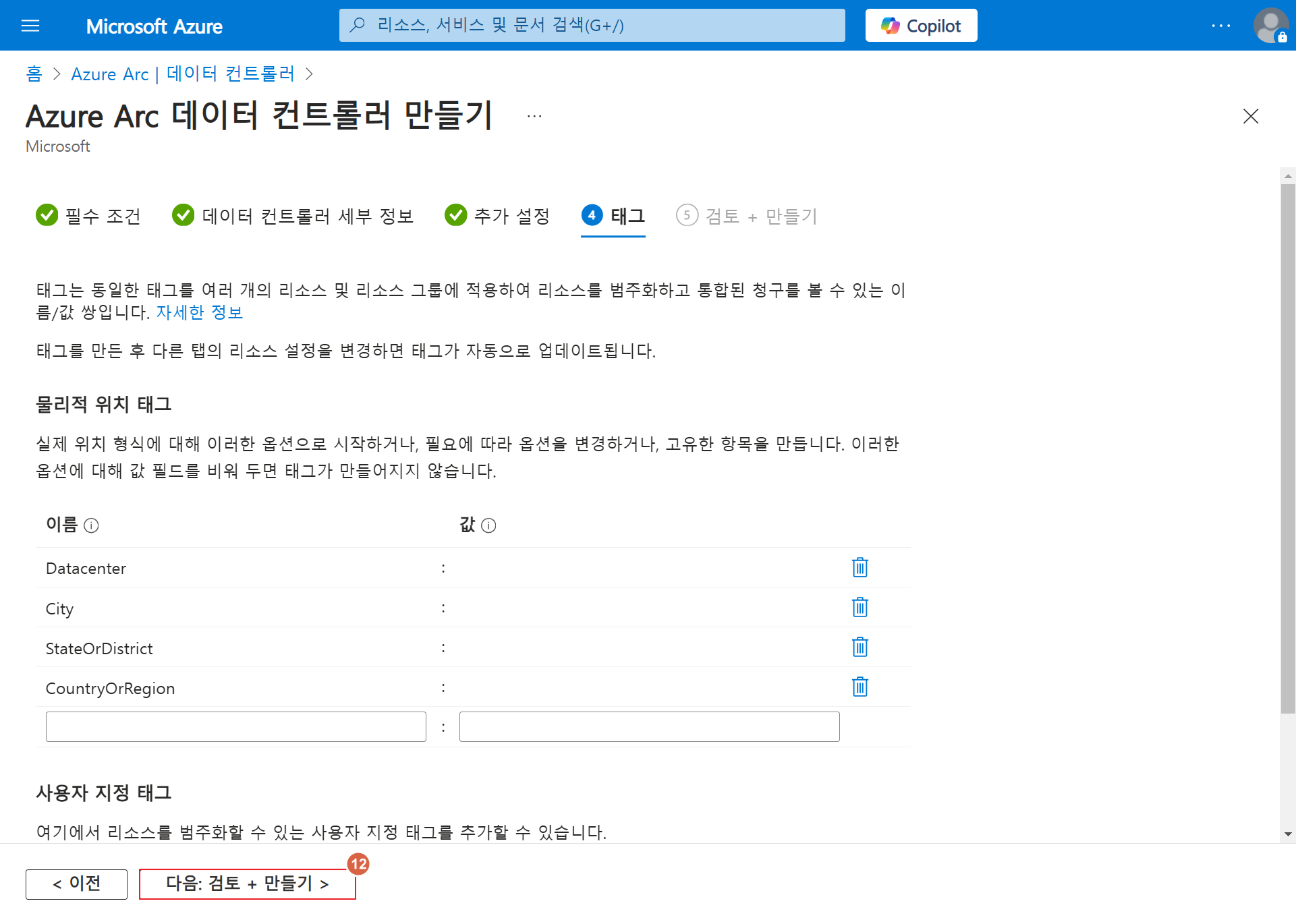Open the 자세한 정보 link
The width and height of the screenshot is (1296, 924).
pos(199,312)
